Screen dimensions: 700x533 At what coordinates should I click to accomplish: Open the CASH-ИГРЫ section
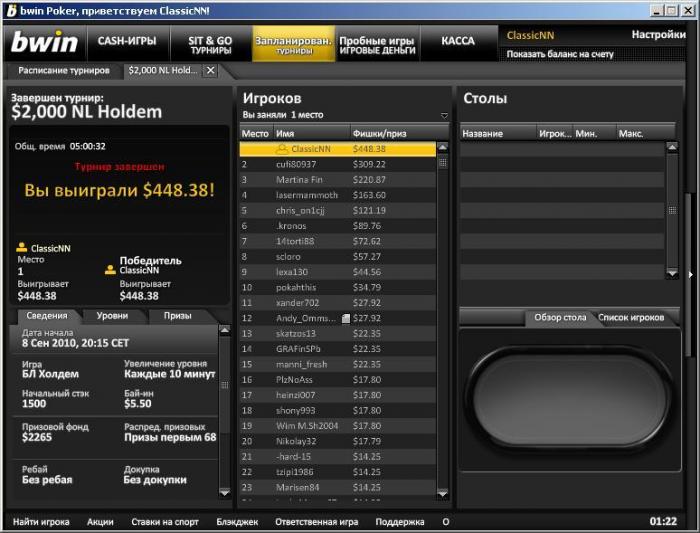coord(127,41)
